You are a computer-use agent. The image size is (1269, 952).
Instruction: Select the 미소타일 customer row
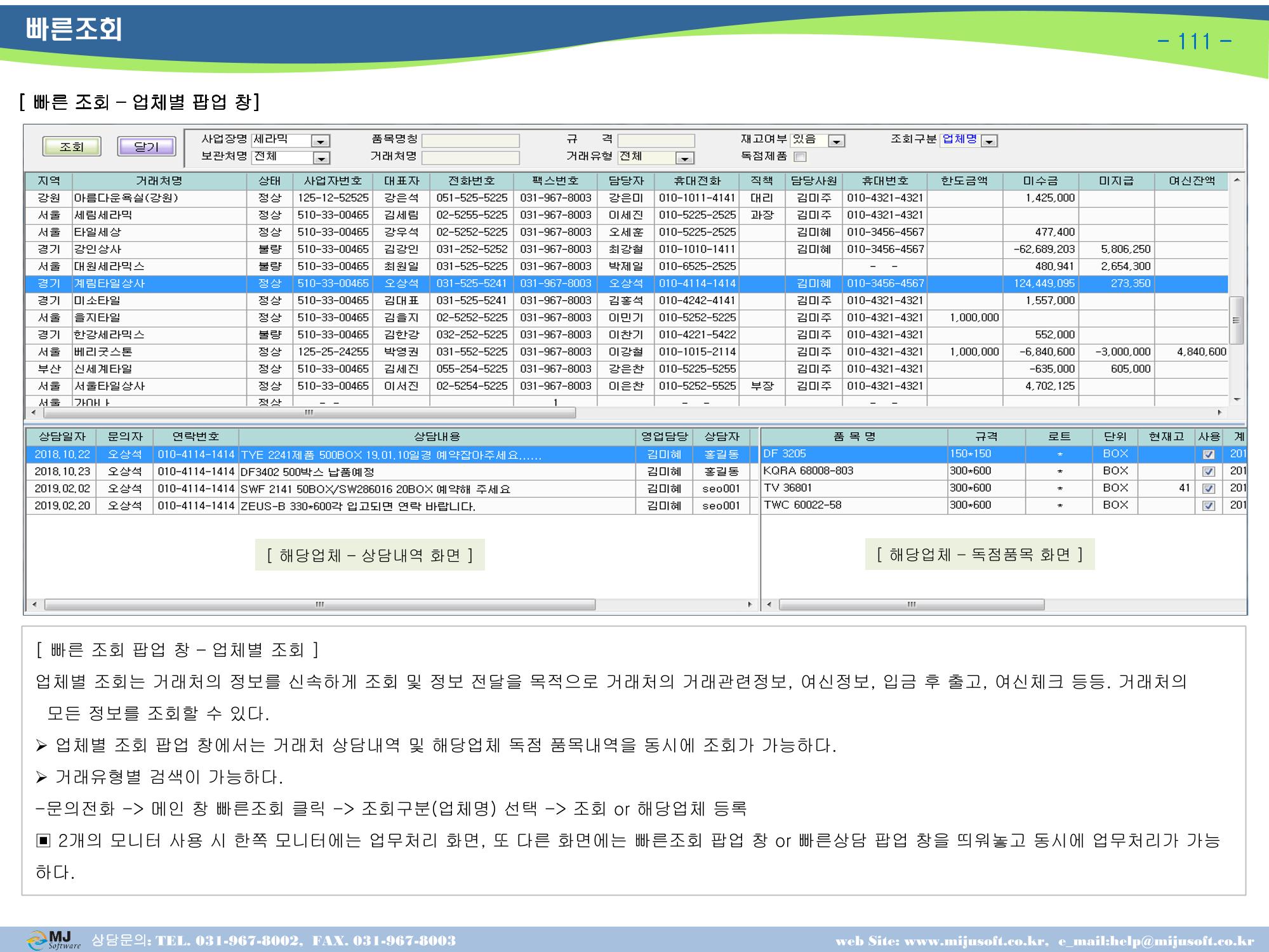coord(627,301)
